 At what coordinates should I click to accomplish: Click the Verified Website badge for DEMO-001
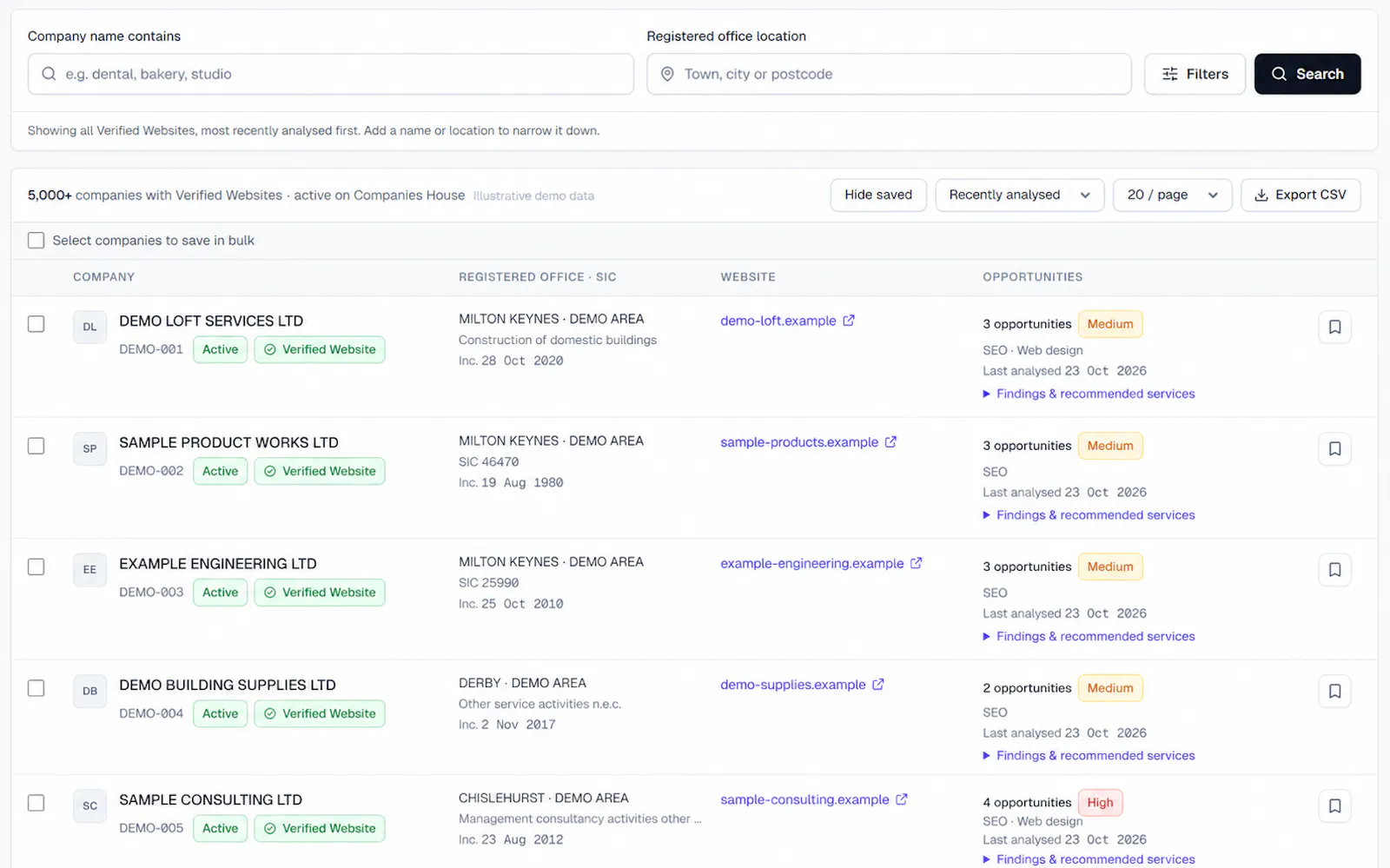pyautogui.click(x=320, y=349)
